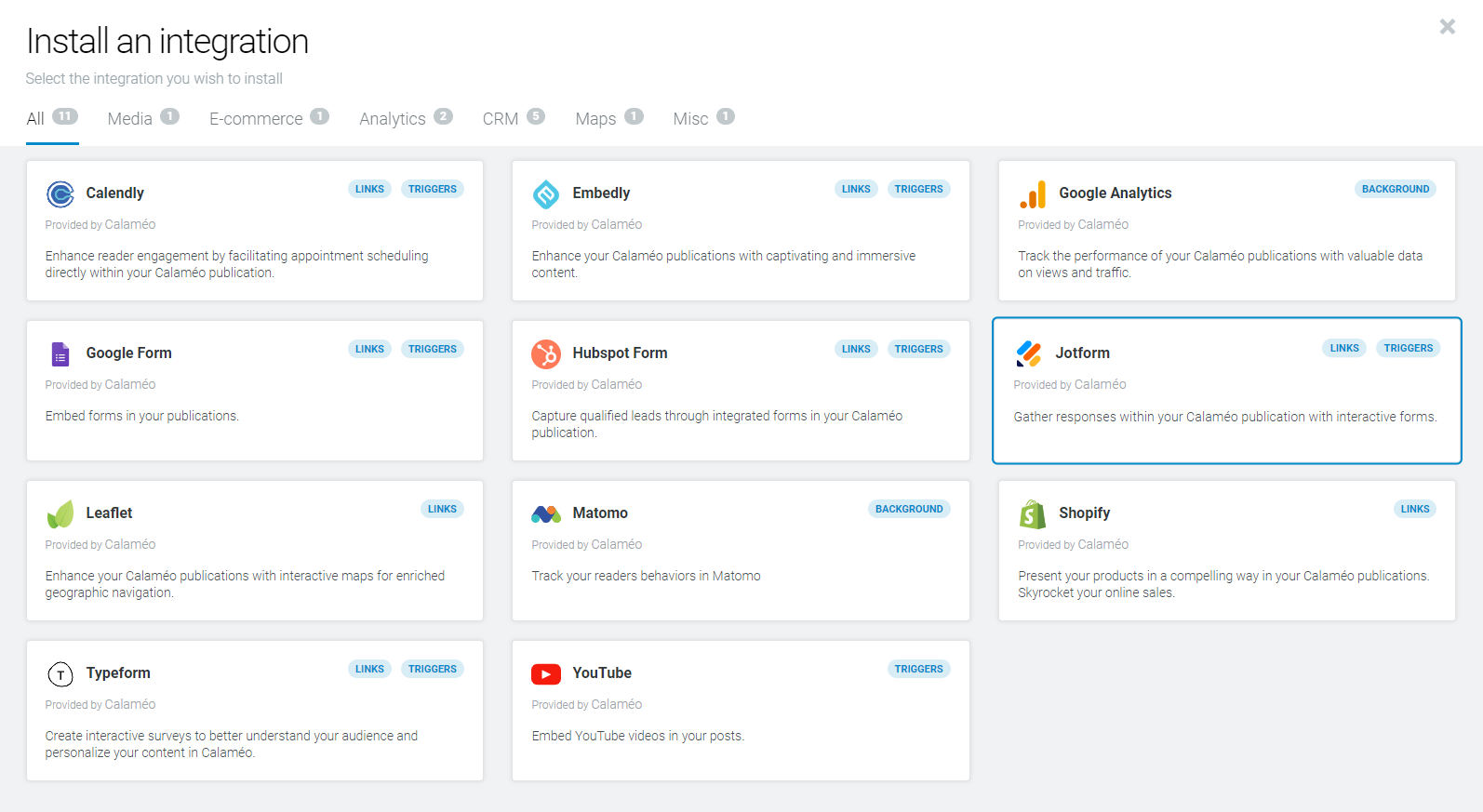
Task: Click the TRIGGERS tag on Typeform card
Action: point(433,669)
